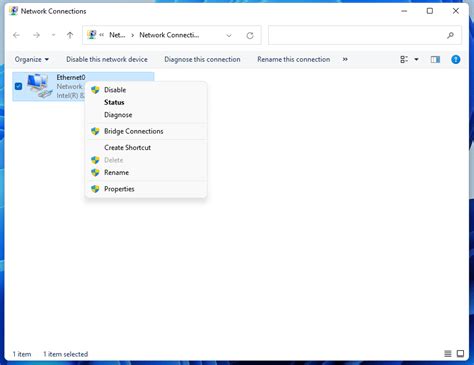Switch to details view in status bar
Viewport: 474px width, 365px height.
click(x=448, y=354)
